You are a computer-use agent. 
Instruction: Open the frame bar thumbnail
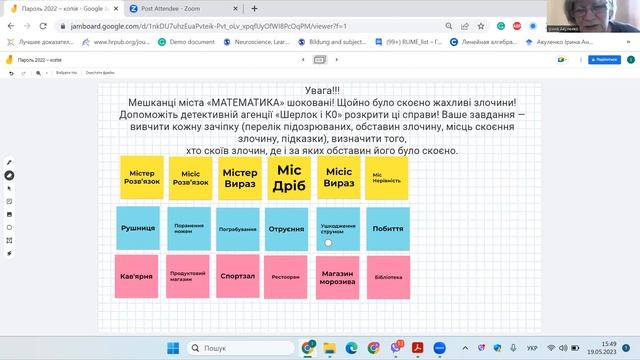tap(320, 60)
